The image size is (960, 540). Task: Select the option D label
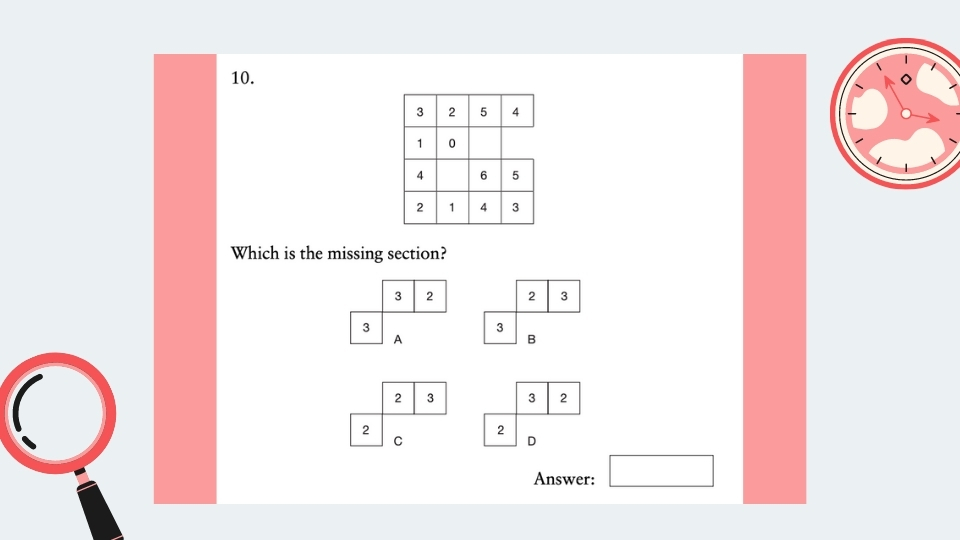click(x=532, y=441)
